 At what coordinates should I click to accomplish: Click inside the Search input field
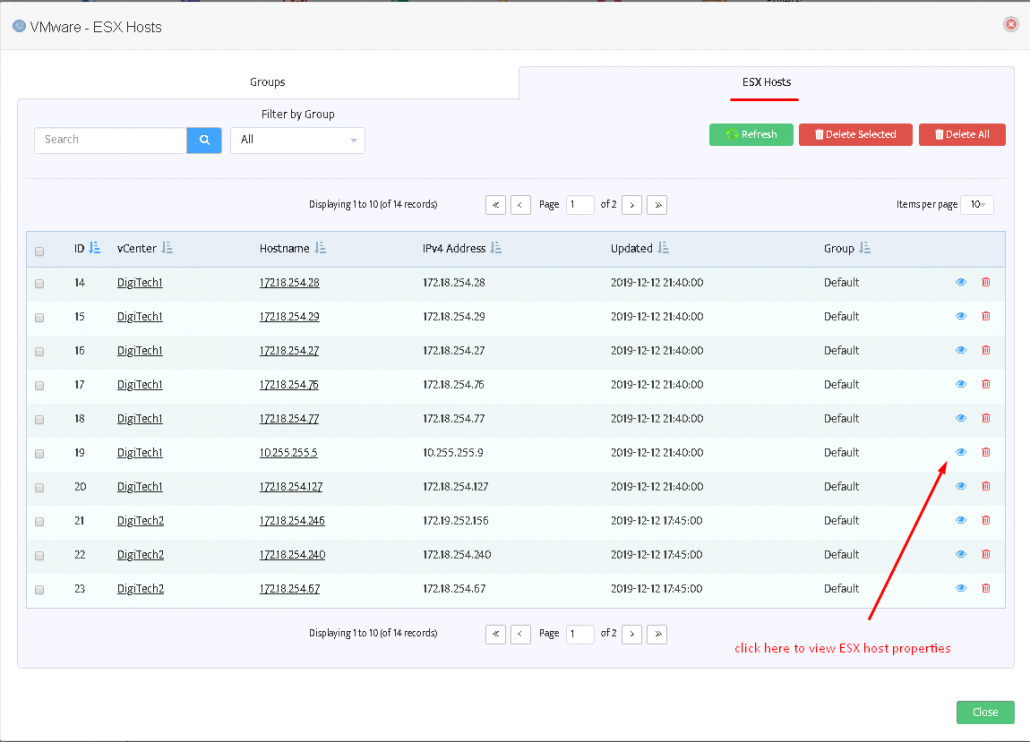(110, 140)
